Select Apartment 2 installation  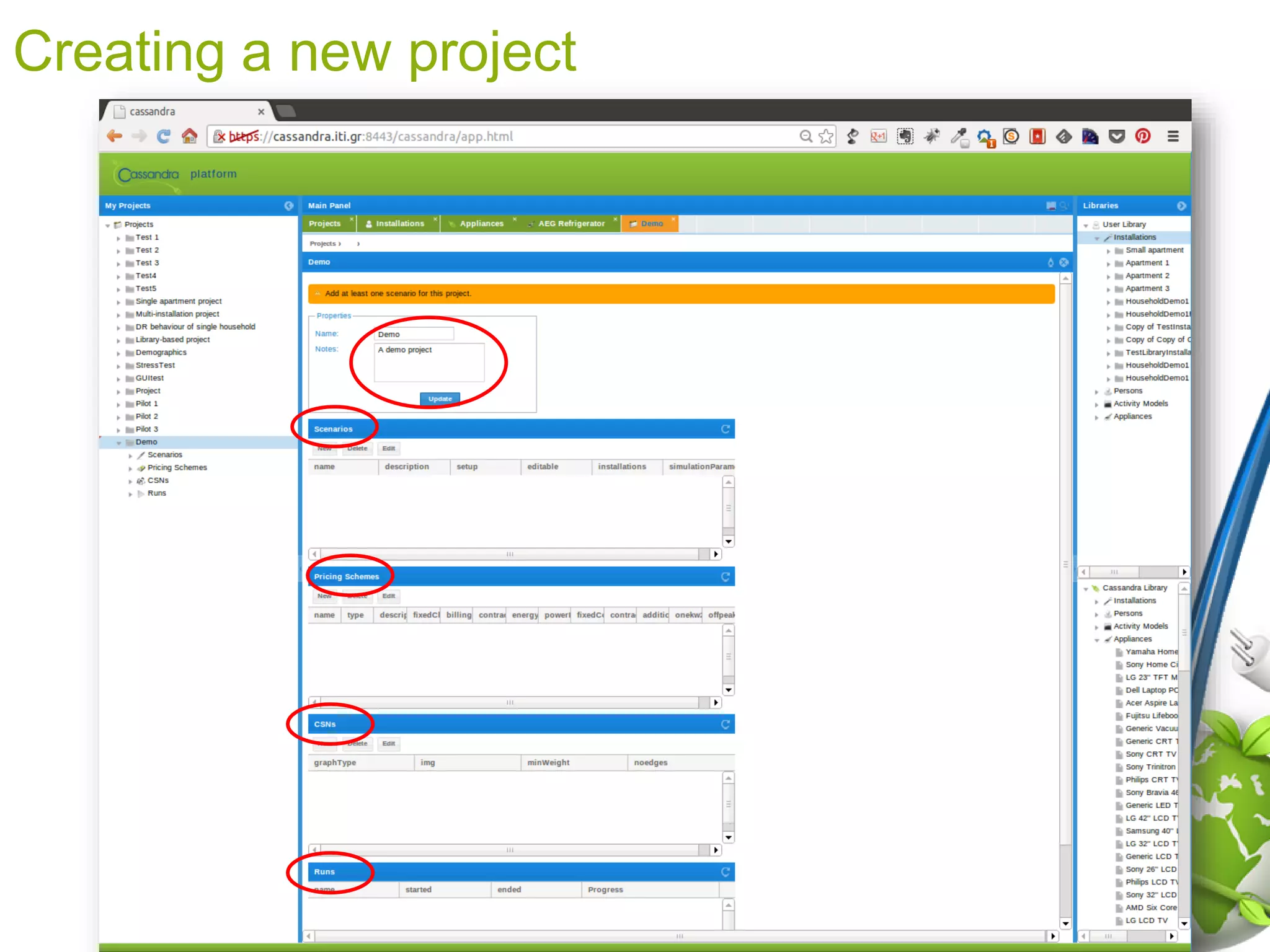pyautogui.click(x=1147, y=276)
